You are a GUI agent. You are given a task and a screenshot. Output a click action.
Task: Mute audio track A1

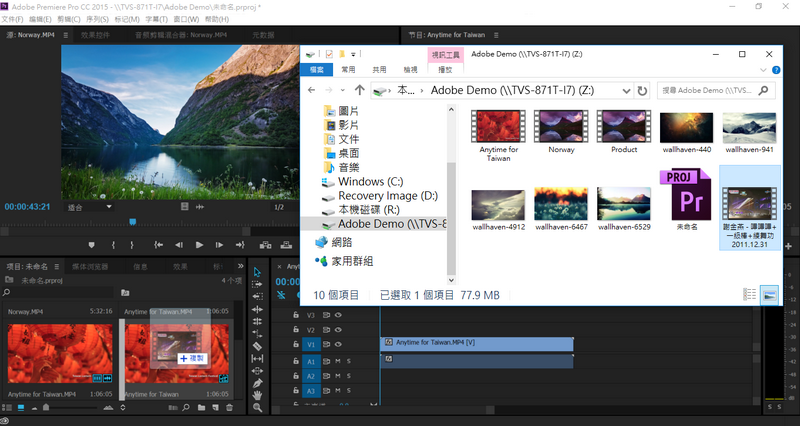tap(338, 361)
